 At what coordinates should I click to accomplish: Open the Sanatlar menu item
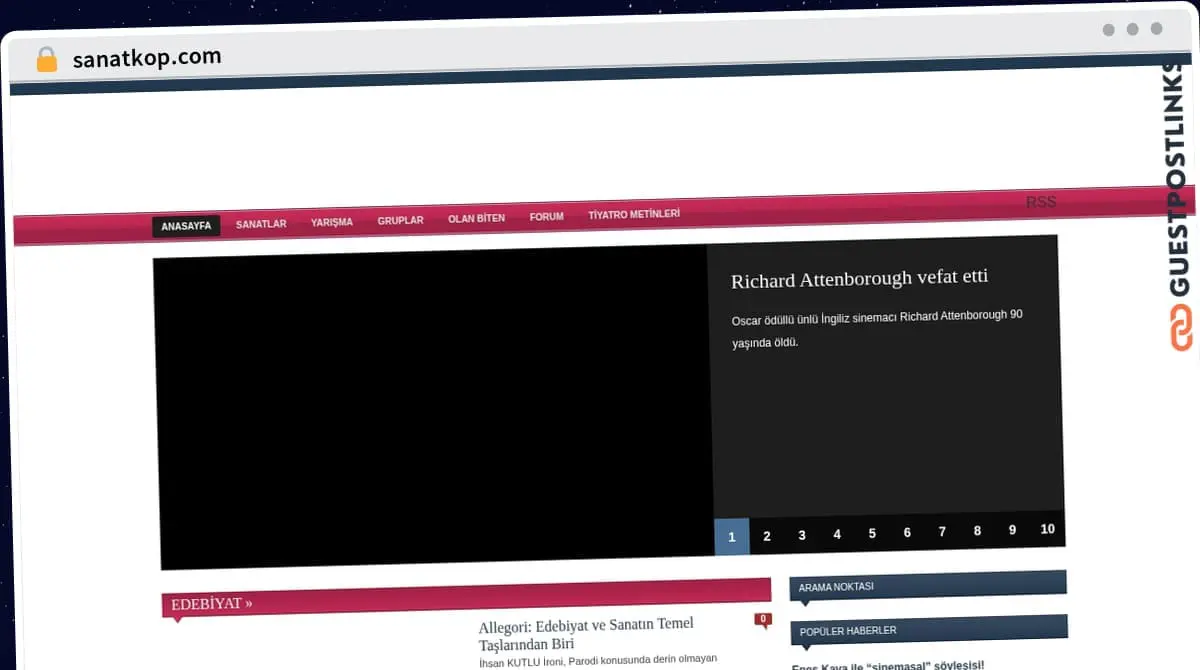(261, 224)
